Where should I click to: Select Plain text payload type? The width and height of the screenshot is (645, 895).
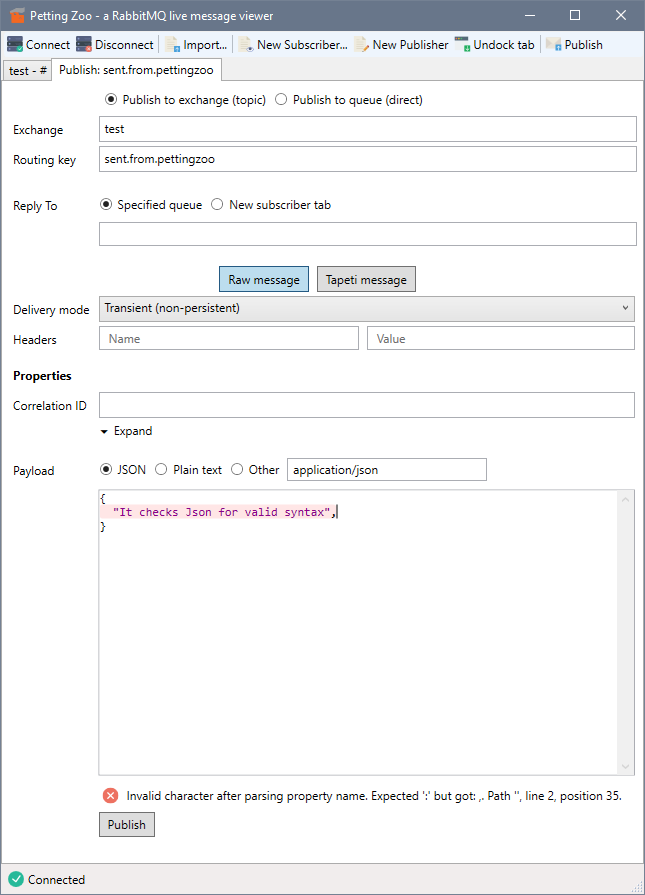click(188, 470)
